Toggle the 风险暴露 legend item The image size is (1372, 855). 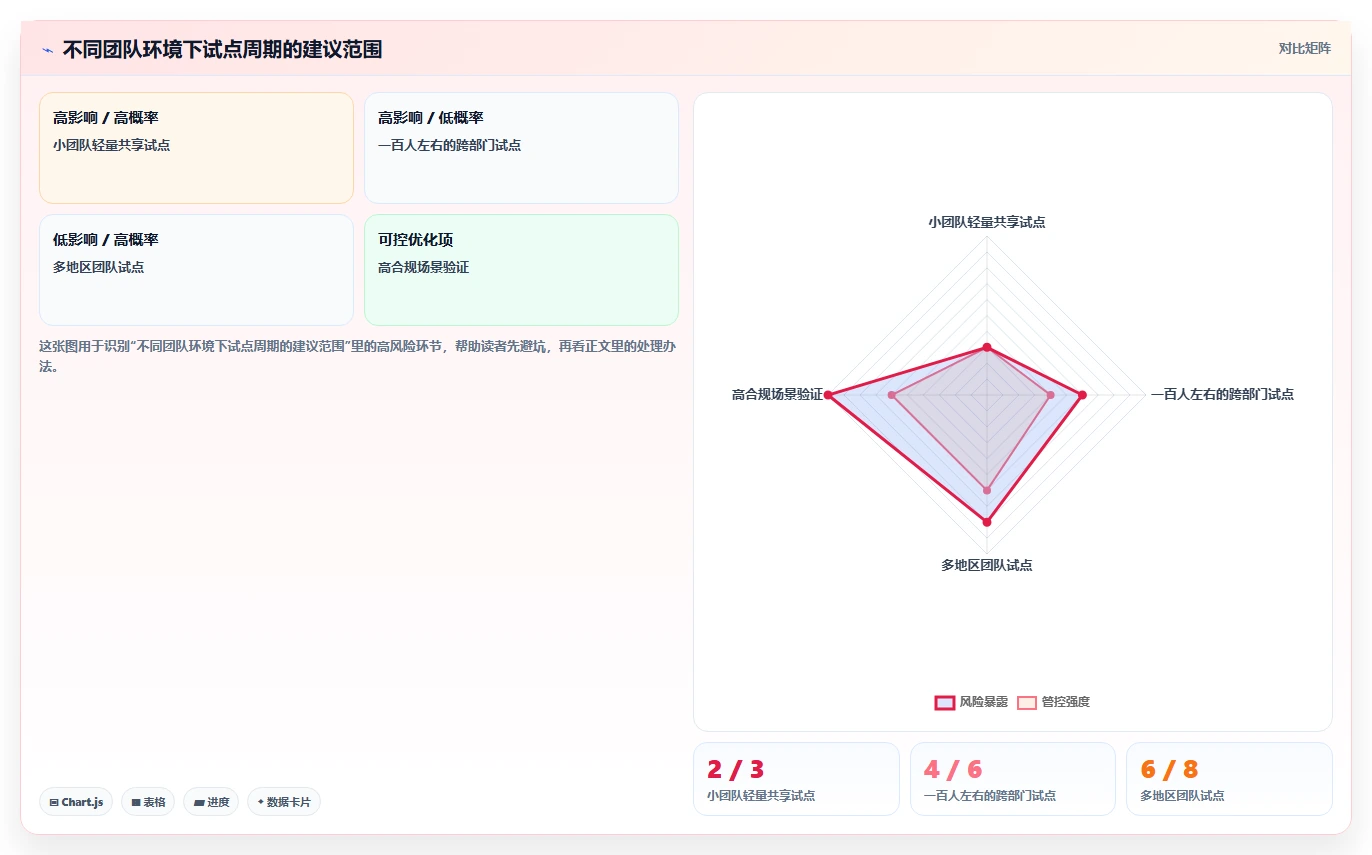(x=971, y=702)
